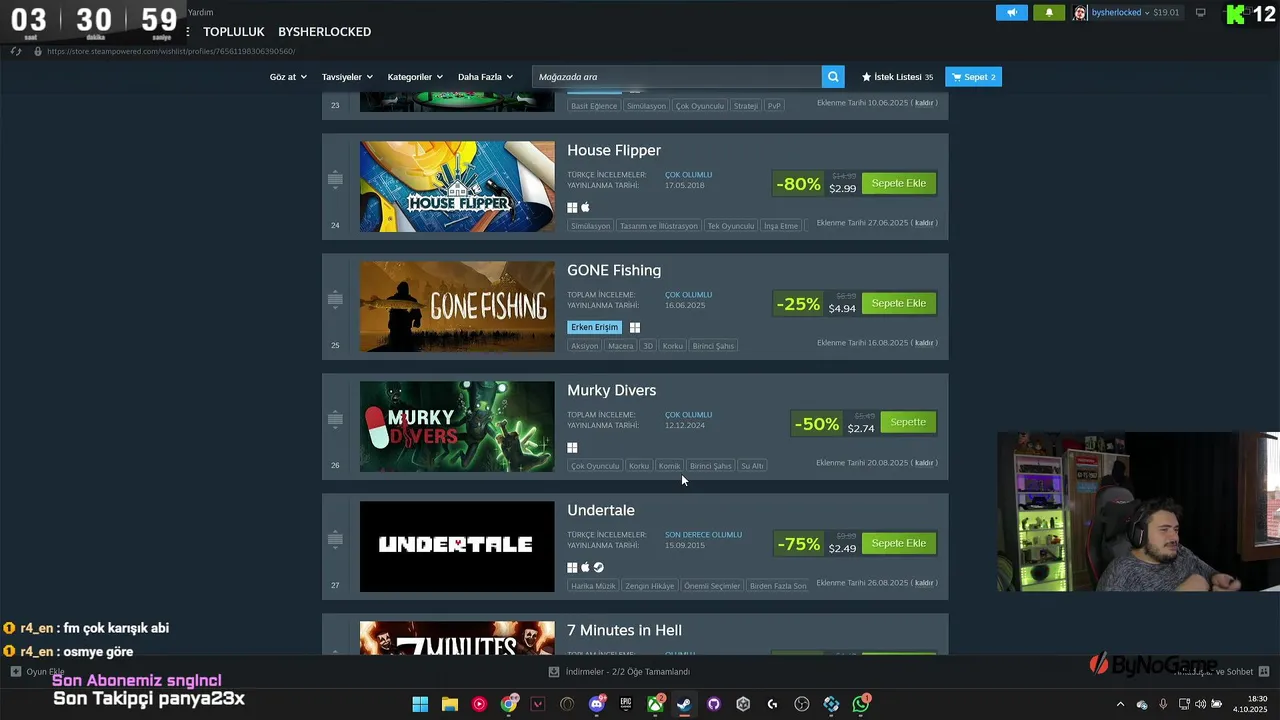
Task: Click the Windows Start button
Action: pyautogui.click(x=420, y=704)
